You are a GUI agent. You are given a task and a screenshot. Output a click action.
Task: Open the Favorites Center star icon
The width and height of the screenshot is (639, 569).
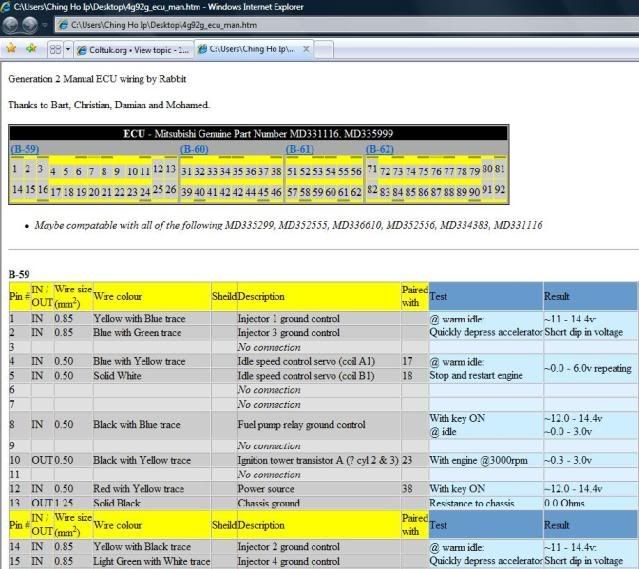click(x=11, y=48)
